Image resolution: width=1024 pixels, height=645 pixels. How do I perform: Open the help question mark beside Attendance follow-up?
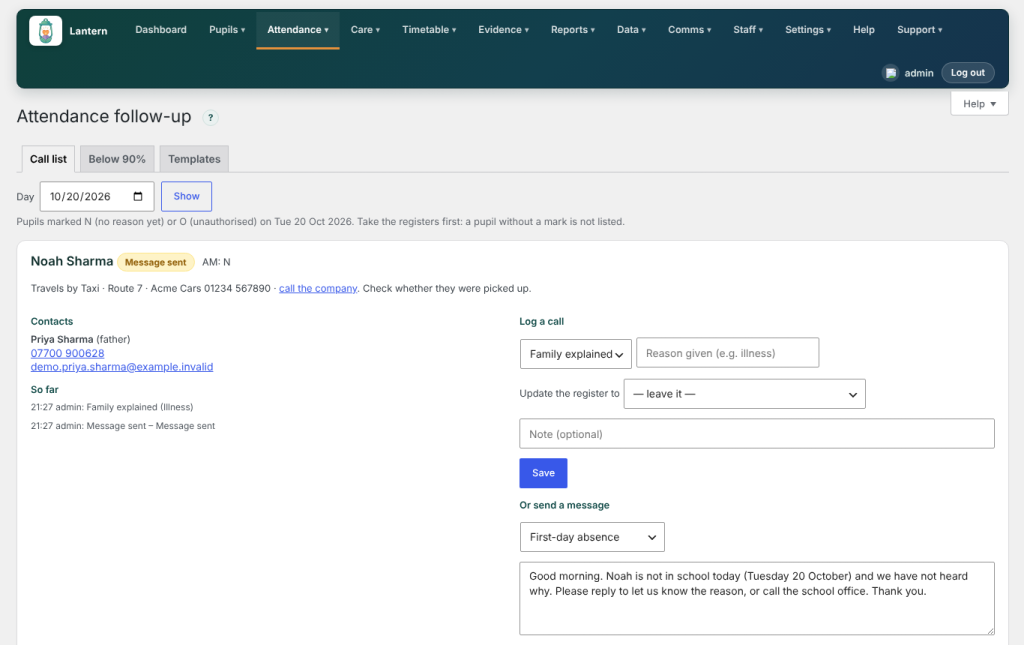click(210, 118)
